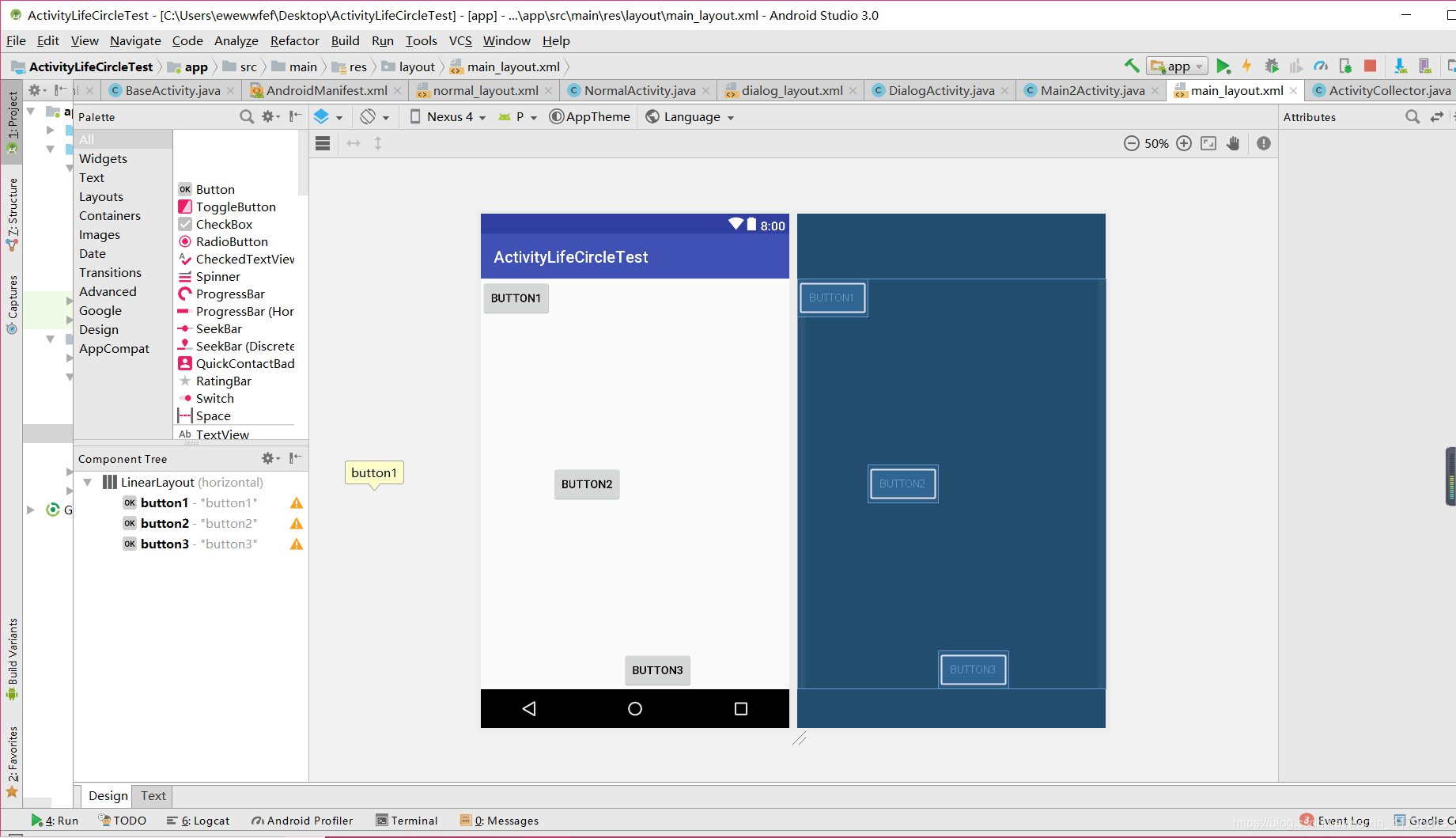Stop the running app with the red square

click(1371, 66)
